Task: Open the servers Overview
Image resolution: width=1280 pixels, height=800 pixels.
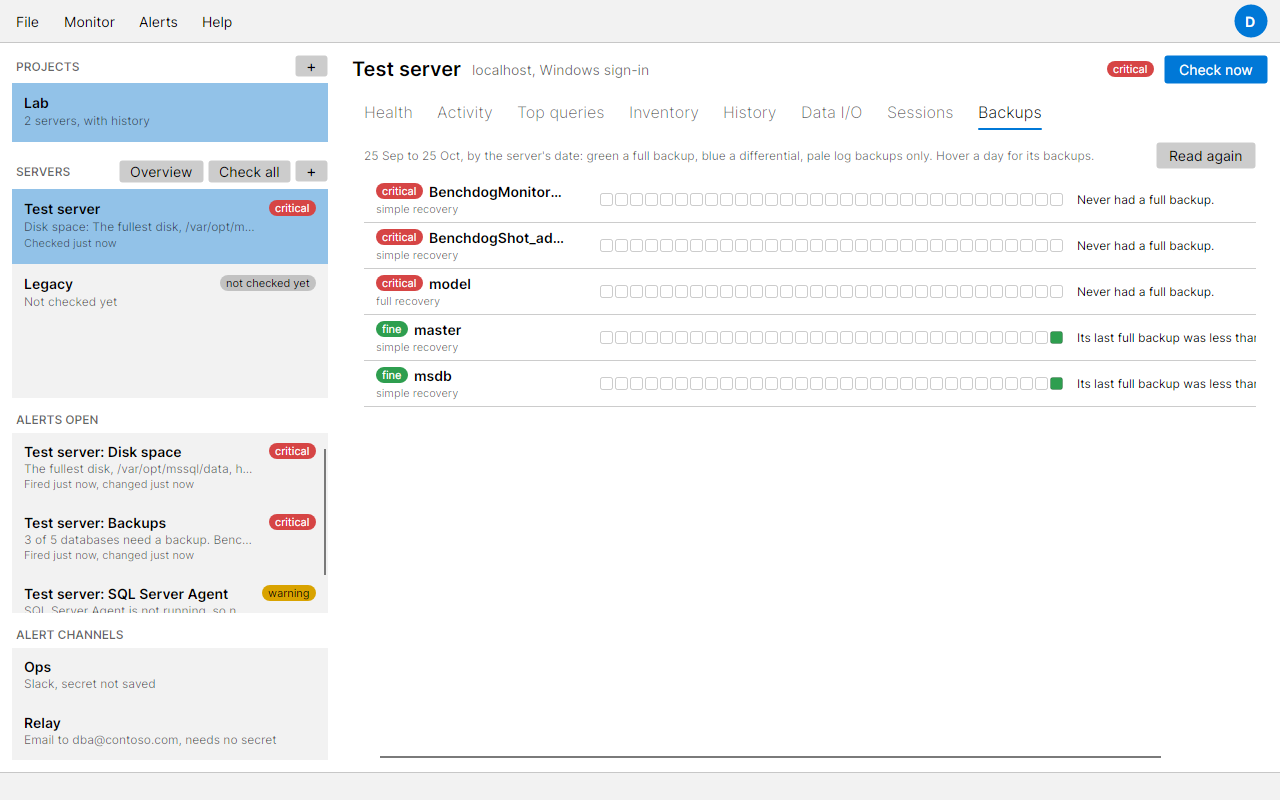Action: point(161,172)
